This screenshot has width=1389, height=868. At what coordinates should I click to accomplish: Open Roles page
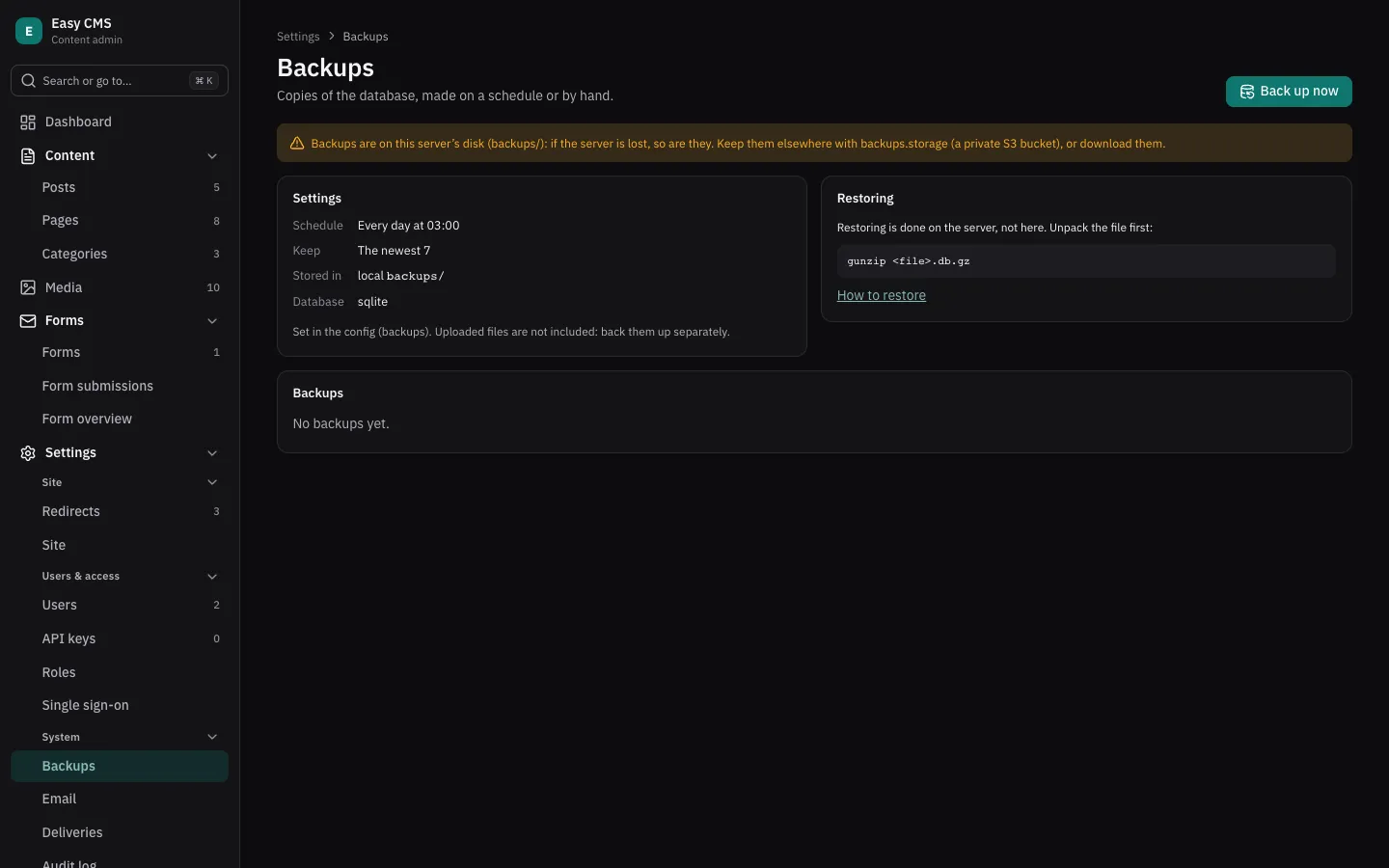120,672
